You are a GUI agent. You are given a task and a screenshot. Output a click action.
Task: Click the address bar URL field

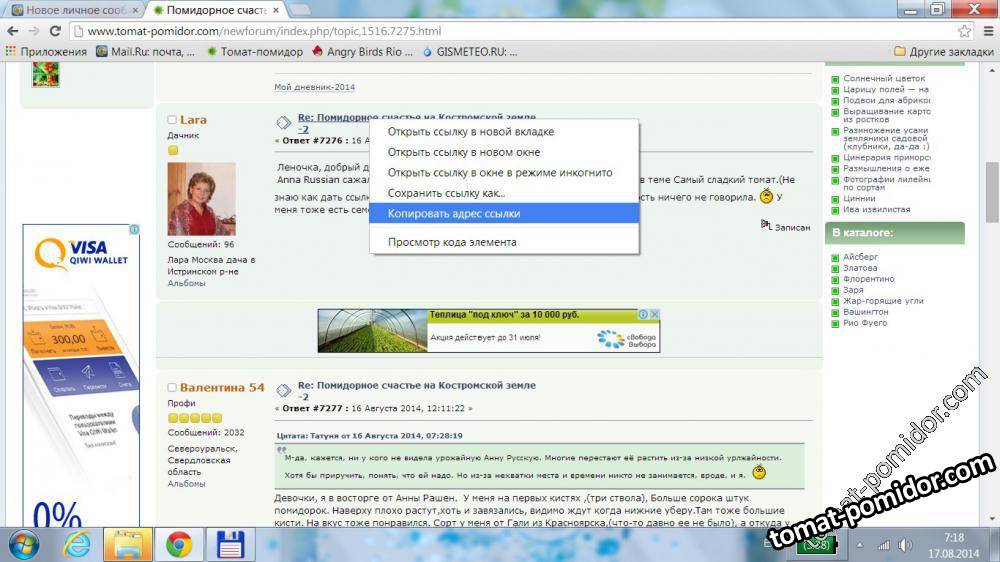click(500, 31)
